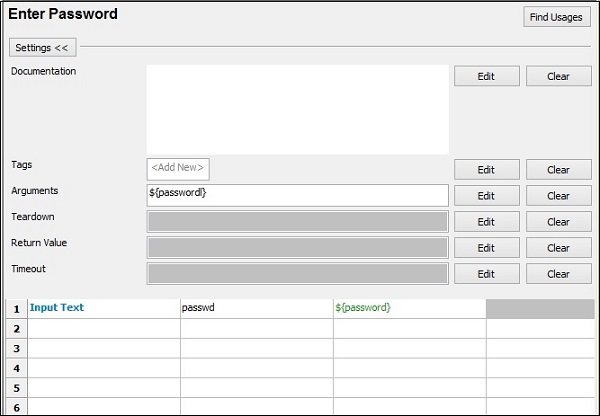
Task: Click the Find Usages button
Action: 557,17
